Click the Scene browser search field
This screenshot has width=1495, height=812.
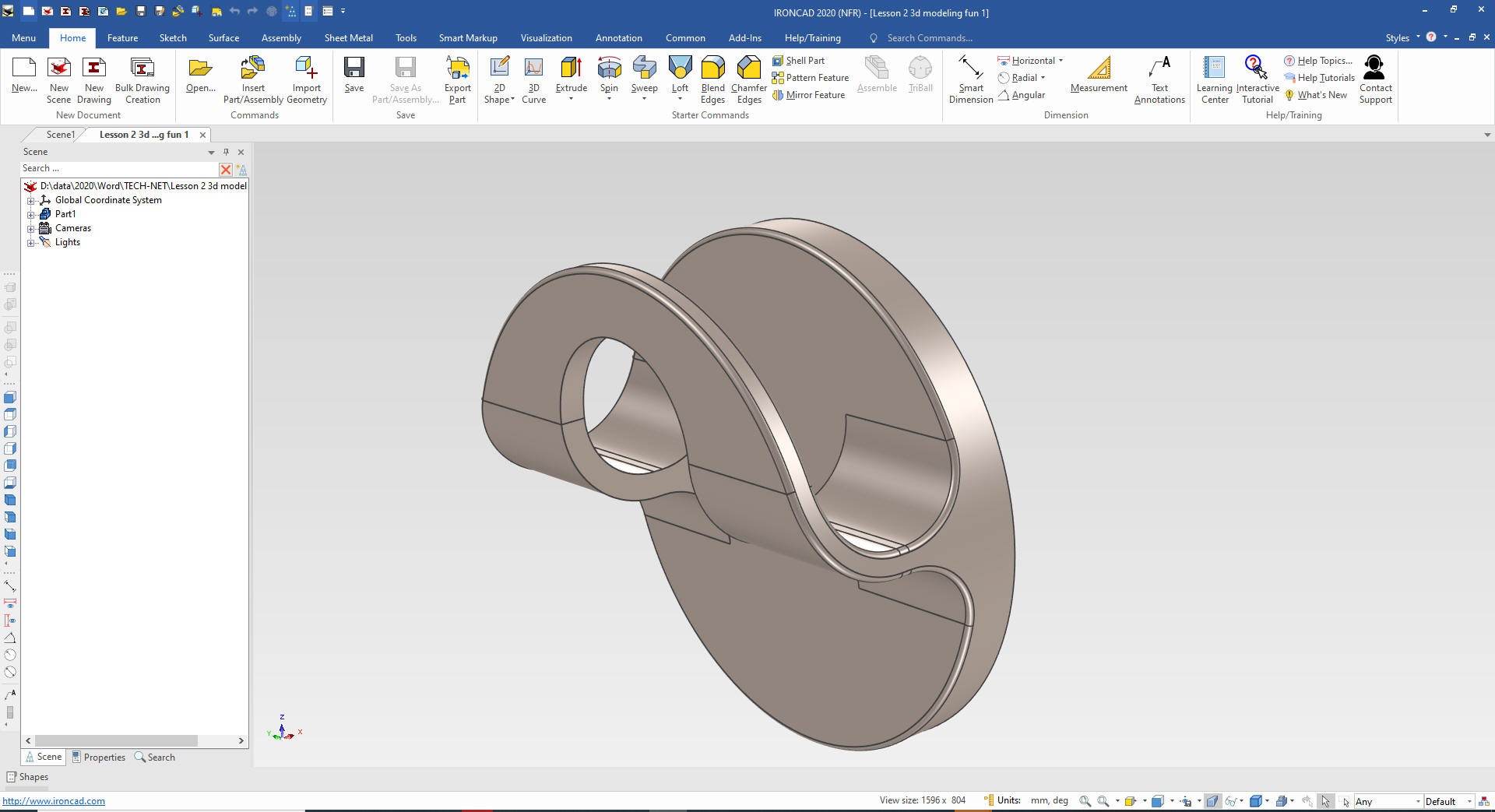pyautogui.click(x=117, y=169)
